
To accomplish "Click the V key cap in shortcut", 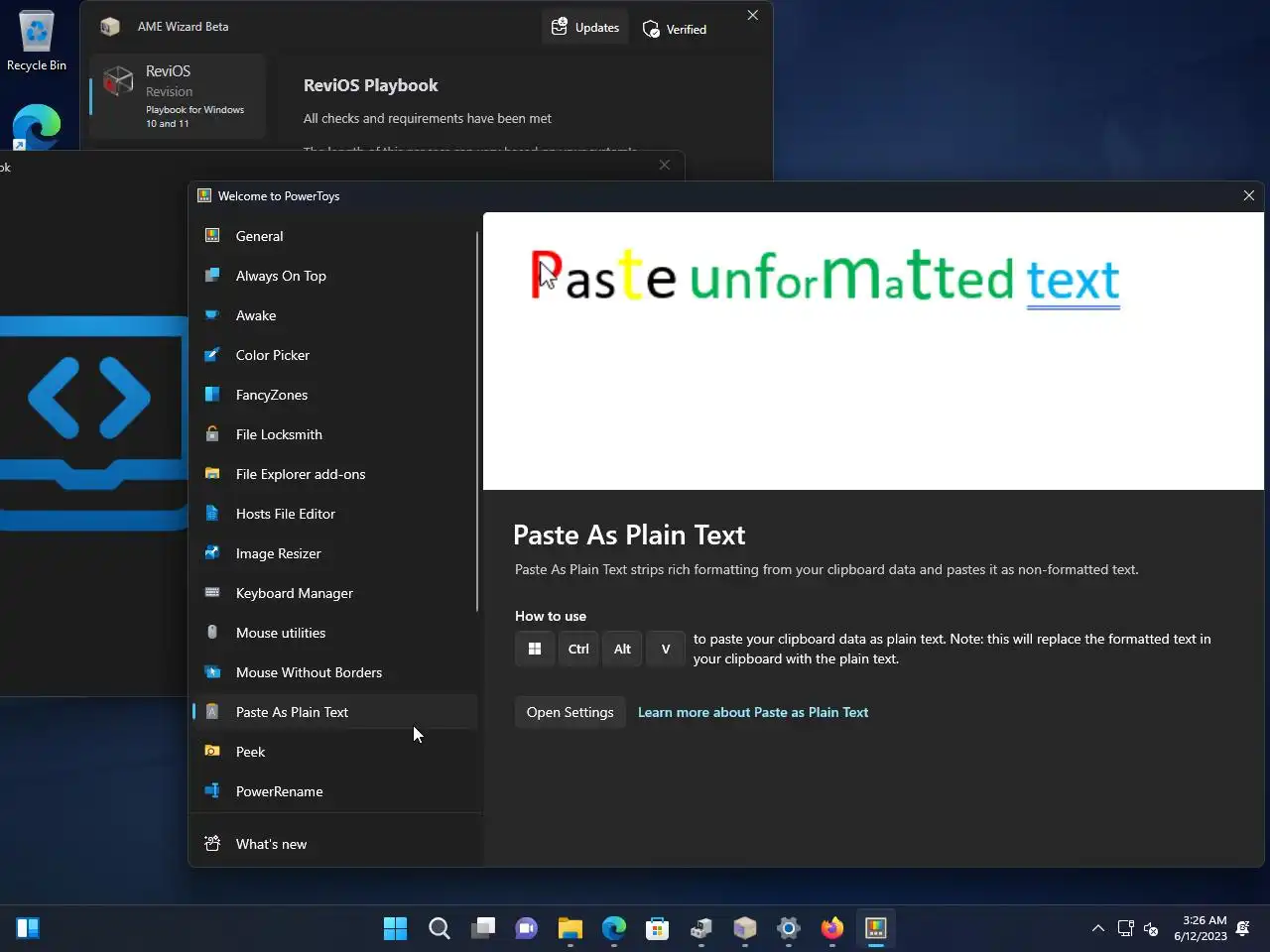I will [x=666, y=649].
